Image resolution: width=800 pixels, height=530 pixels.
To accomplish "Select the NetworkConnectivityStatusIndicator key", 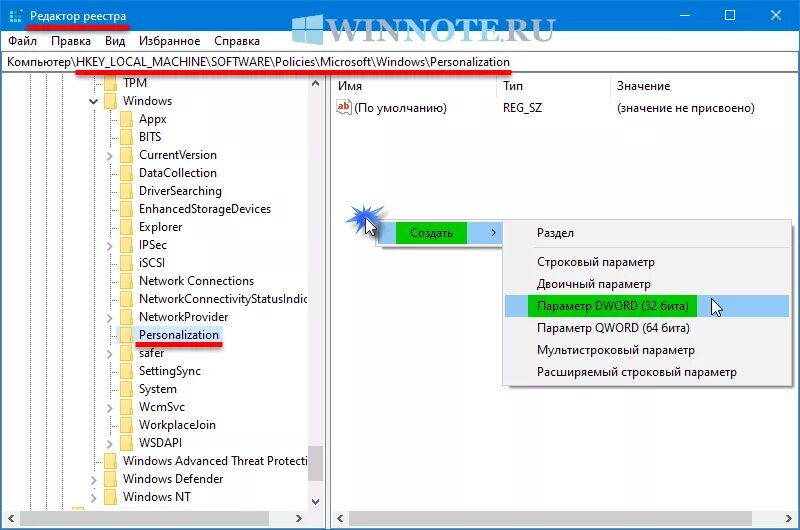I will (x=223, y=299).
